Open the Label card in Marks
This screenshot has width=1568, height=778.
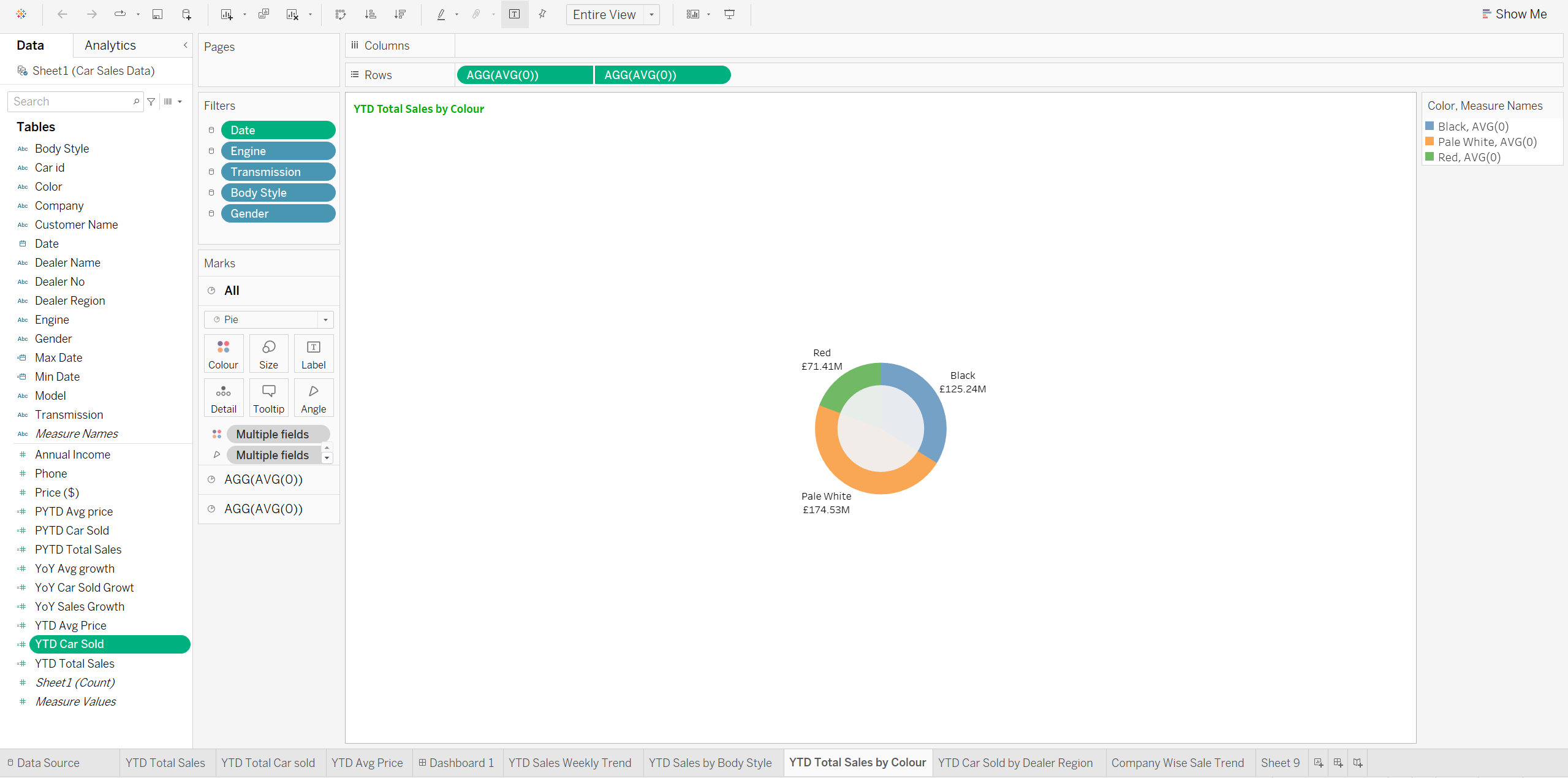tap(313, 354)
